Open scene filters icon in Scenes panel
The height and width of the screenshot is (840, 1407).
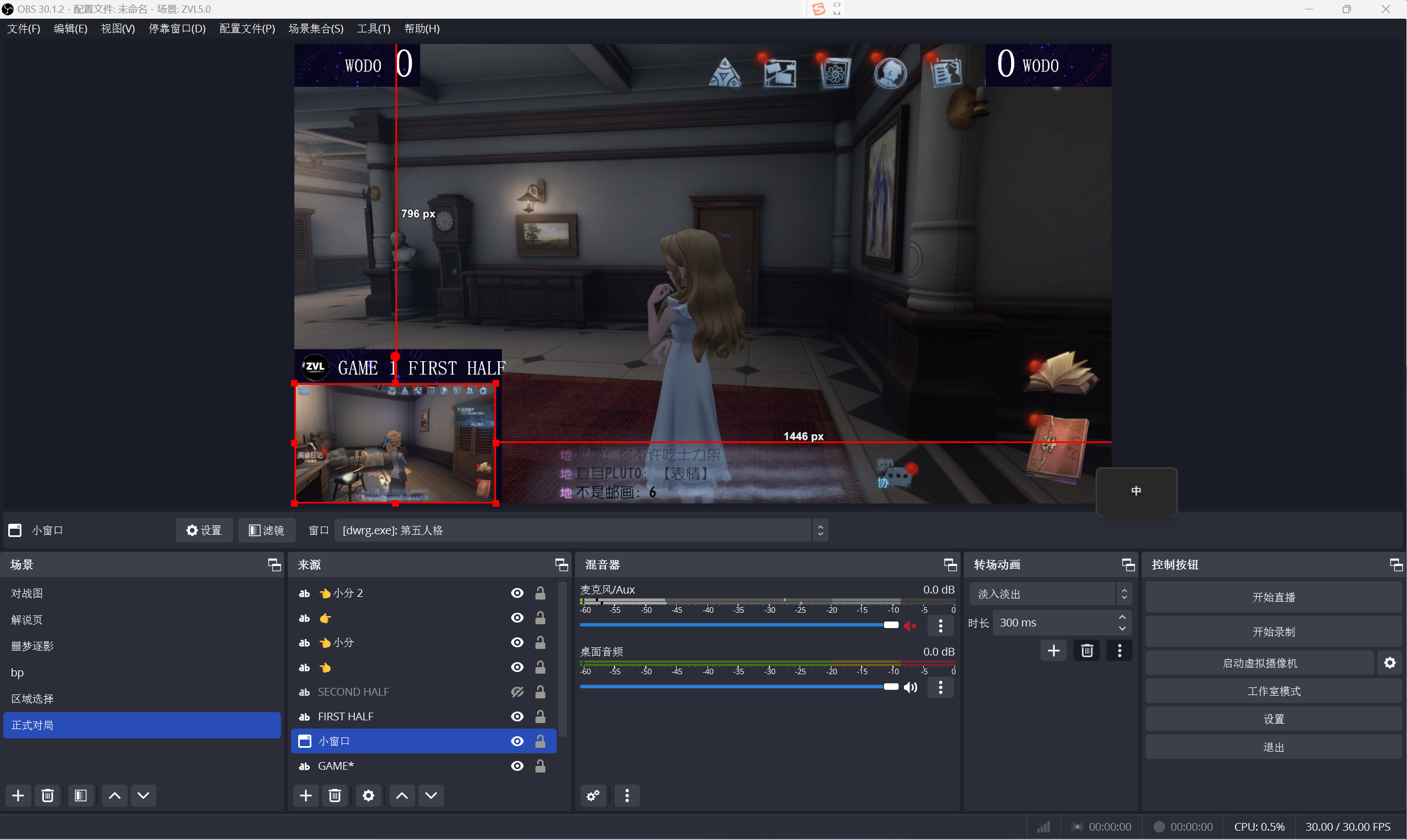point(80,796)
